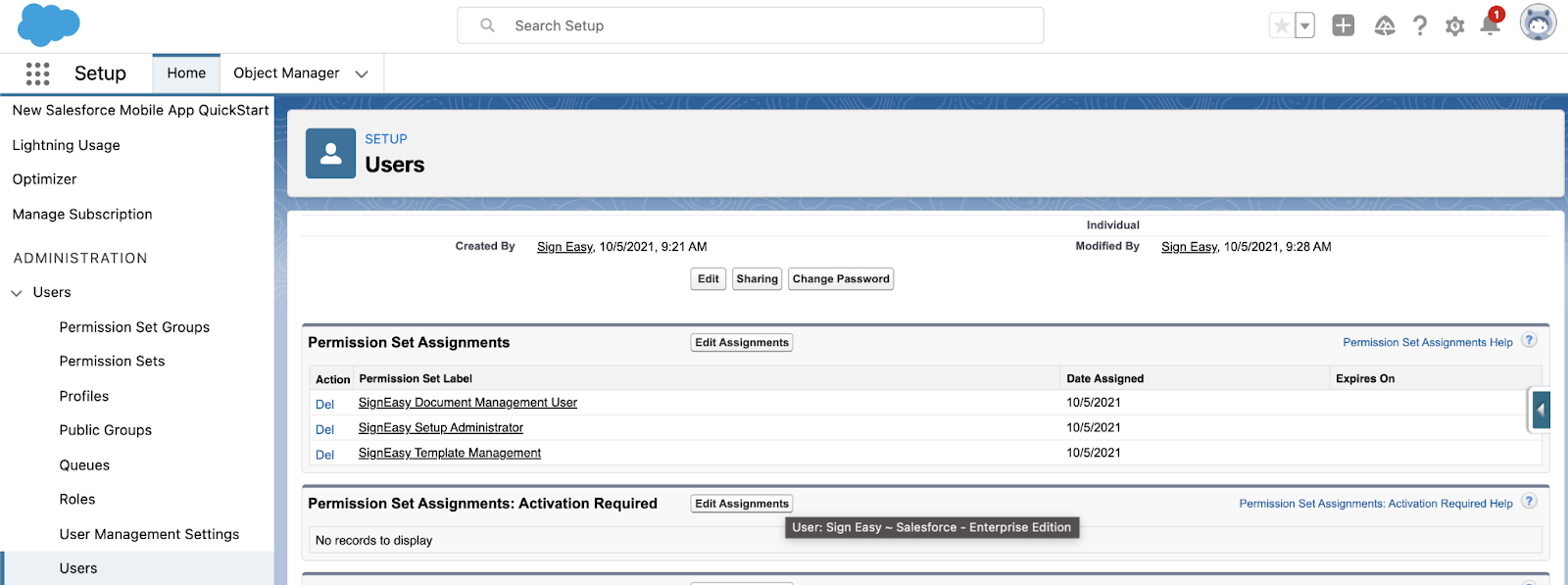Open User Management Settings

click(x=149, y=534)
